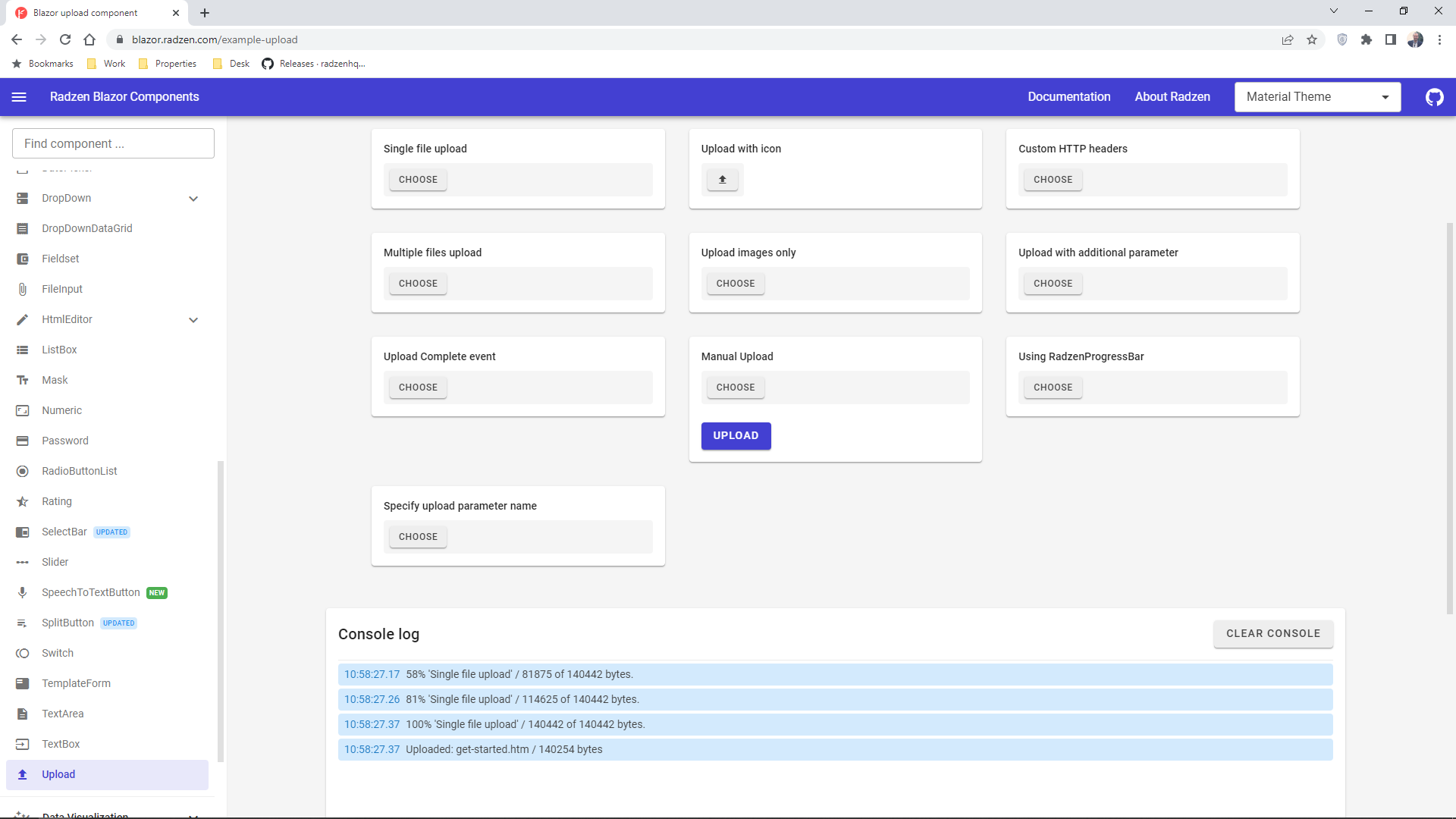Click the Upload sidebar arrow icon
This screenshot has height=819, width=1456.
[x=23, y=775]
